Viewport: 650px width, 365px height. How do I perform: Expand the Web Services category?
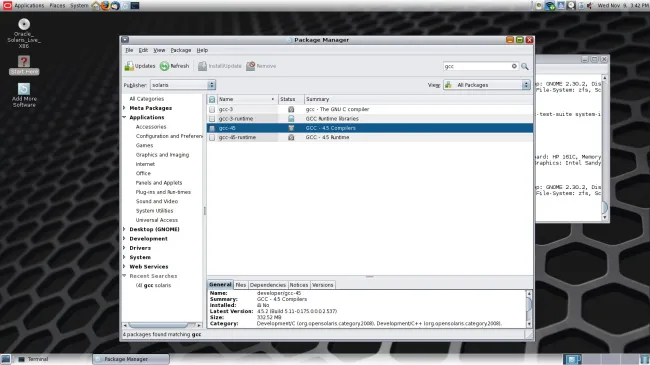[x=124, y=266]
